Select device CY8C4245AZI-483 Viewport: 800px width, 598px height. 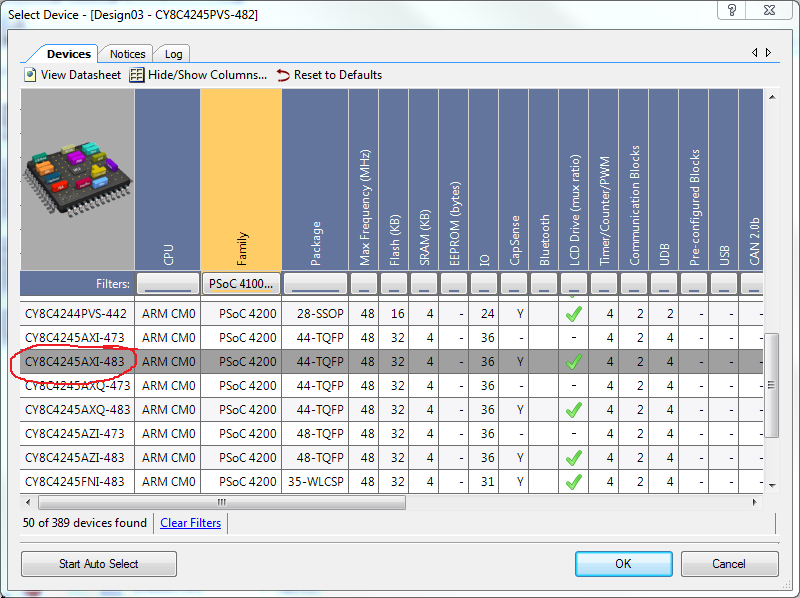[74, 458]
